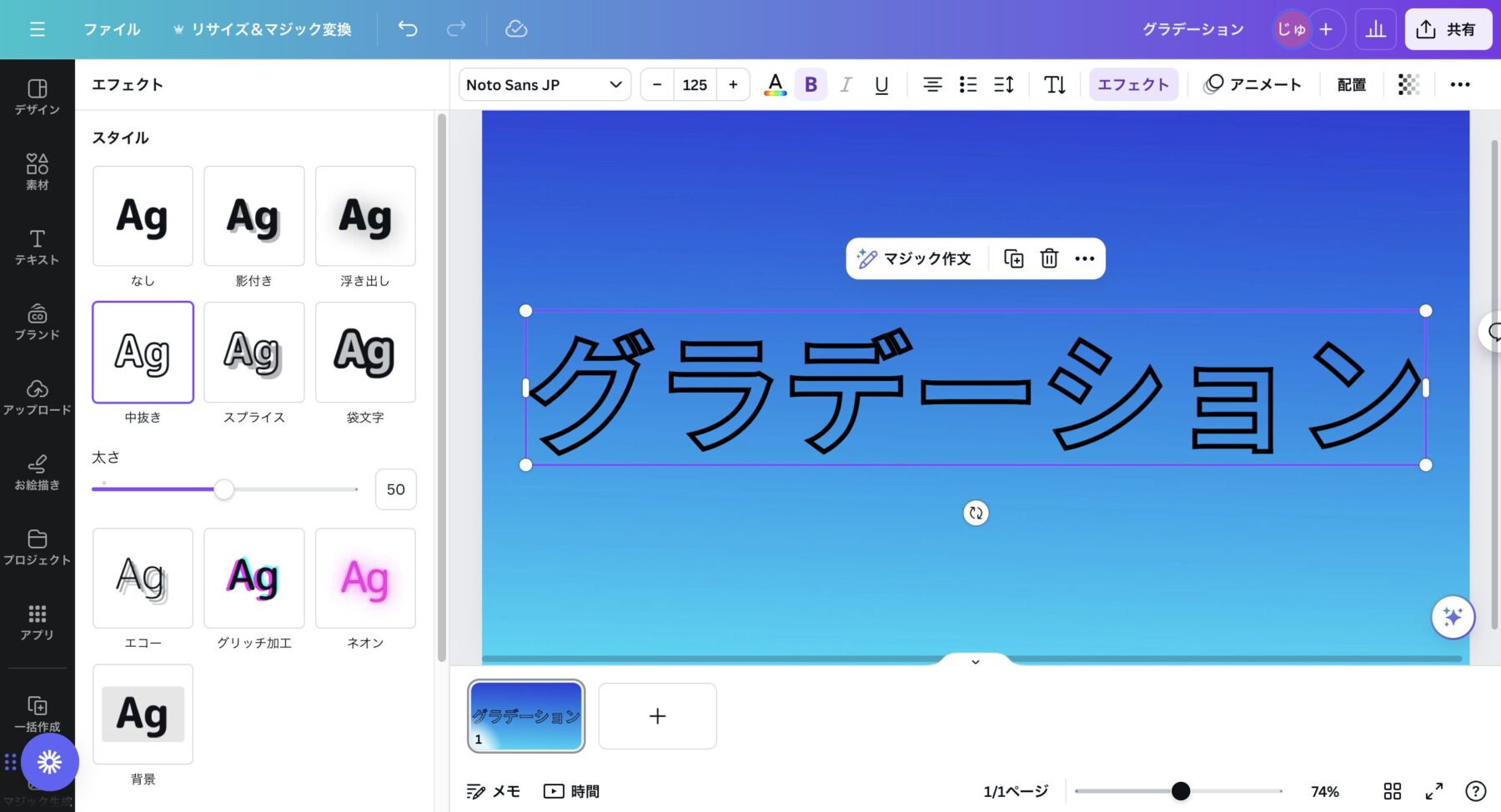
Task: Undo the last action
Action: [408, 29]
